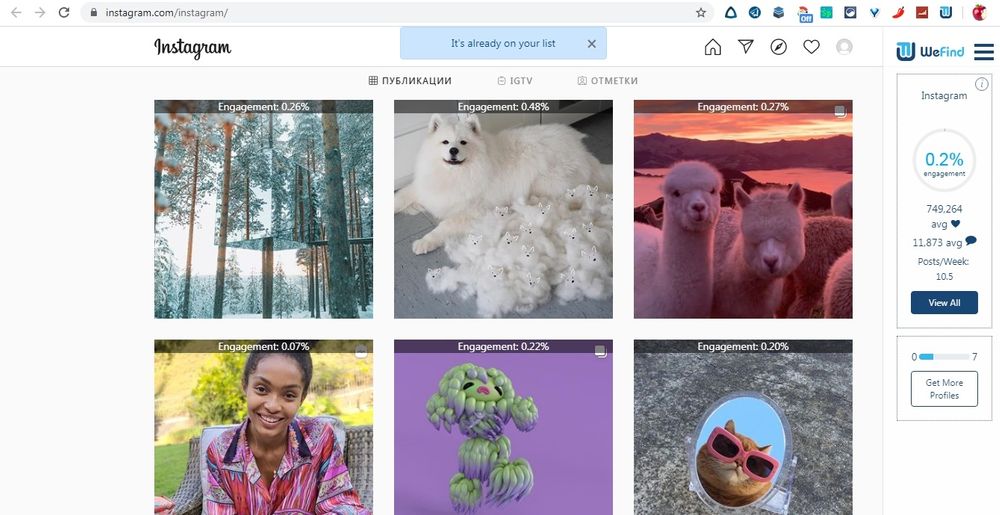Click the View All button
This screenshot has height=515, width=1000.
pos(944,303)
